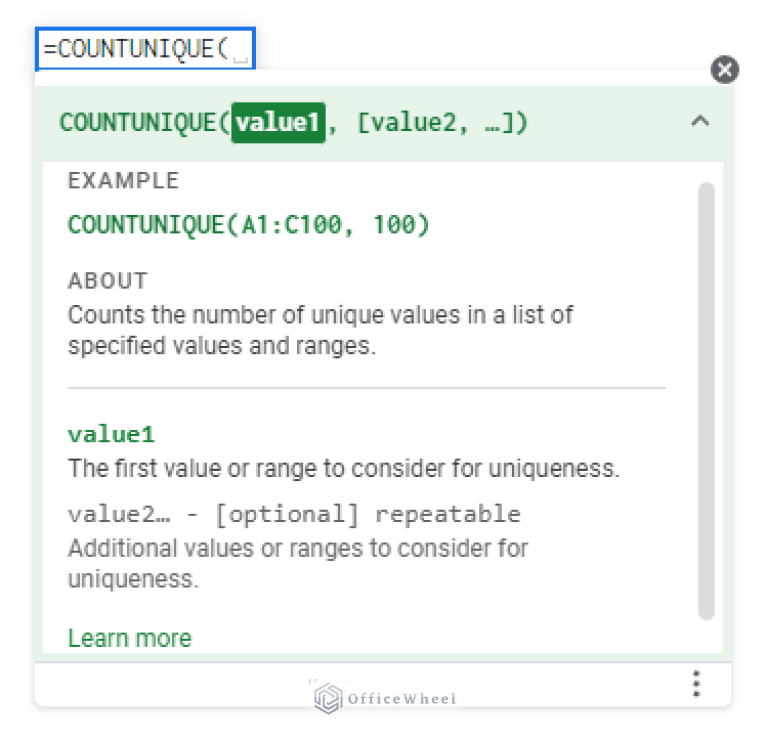Click the COUNTUNIQUE function name in header
This screenshot has width=768, height=737.
pyautogui.click(x=140, y=123)
